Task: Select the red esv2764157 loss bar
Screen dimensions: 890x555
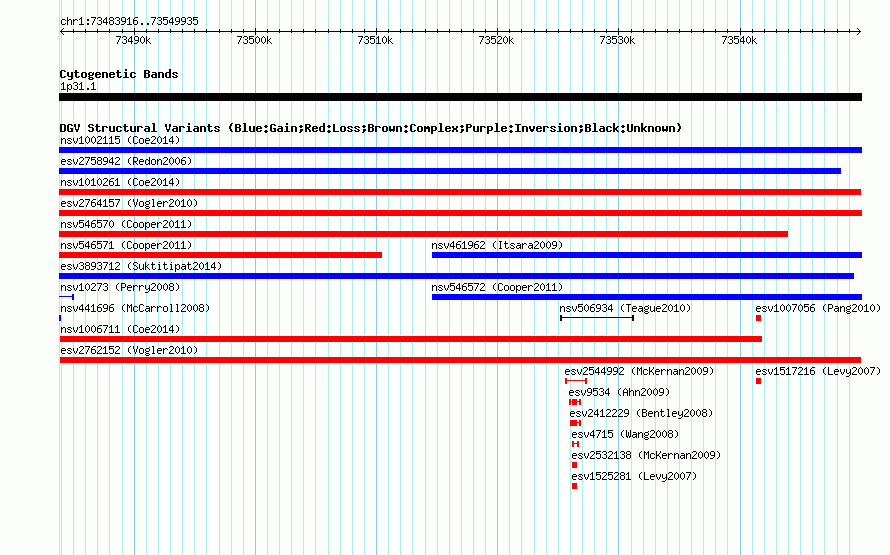Action: point(460,213)
